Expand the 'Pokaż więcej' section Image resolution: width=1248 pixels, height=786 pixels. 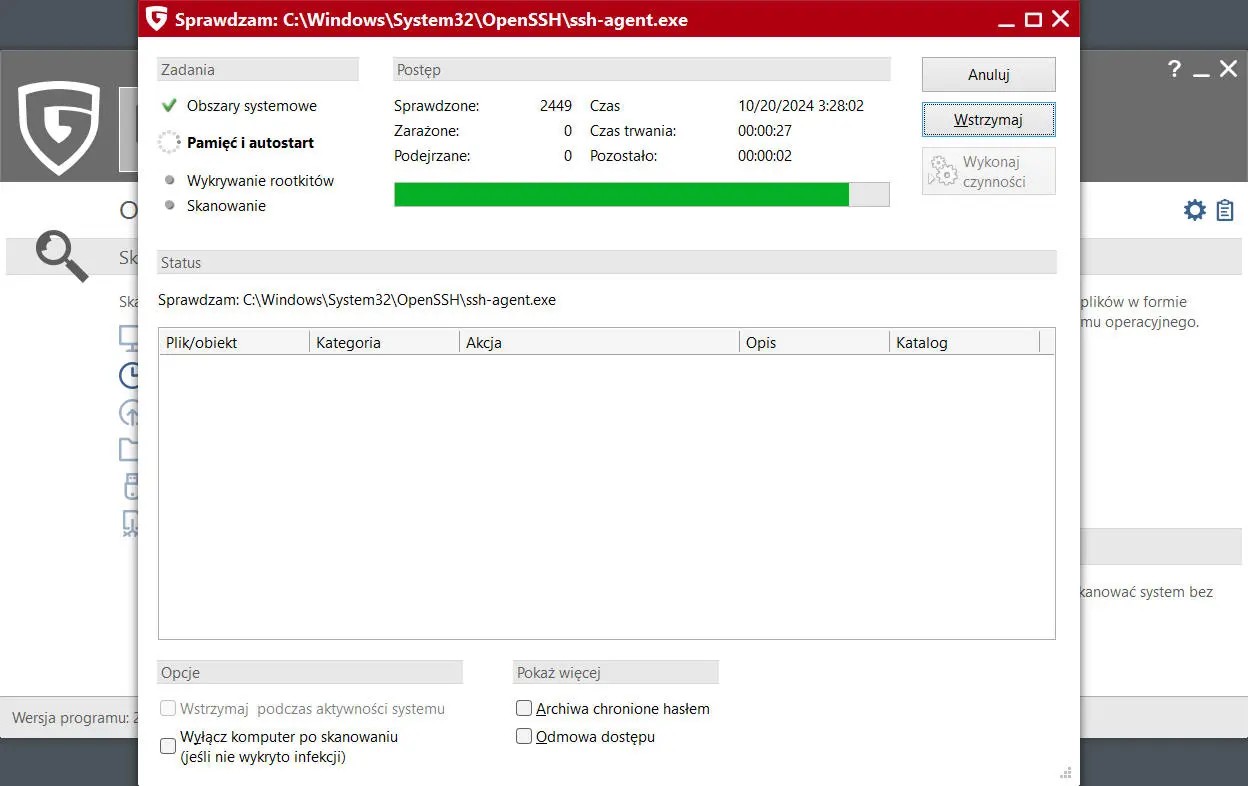pos(615,671)
